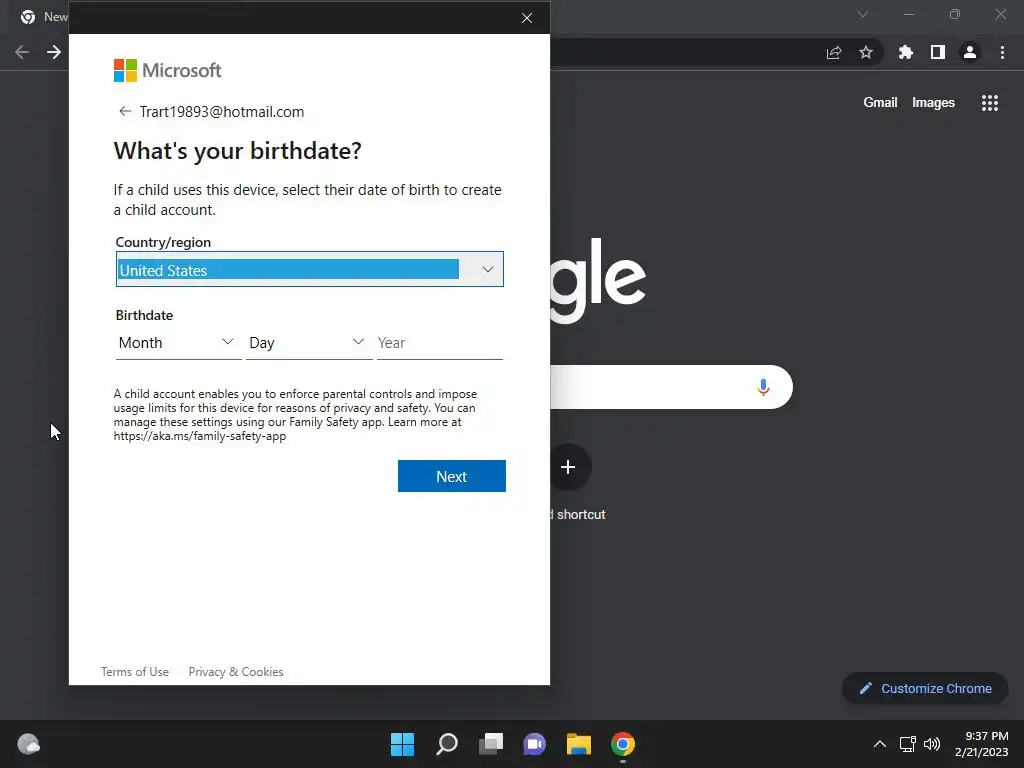Click the network icon in system tray
Viewport: 1024px width, 768px height.
click(x=907, y=744)
